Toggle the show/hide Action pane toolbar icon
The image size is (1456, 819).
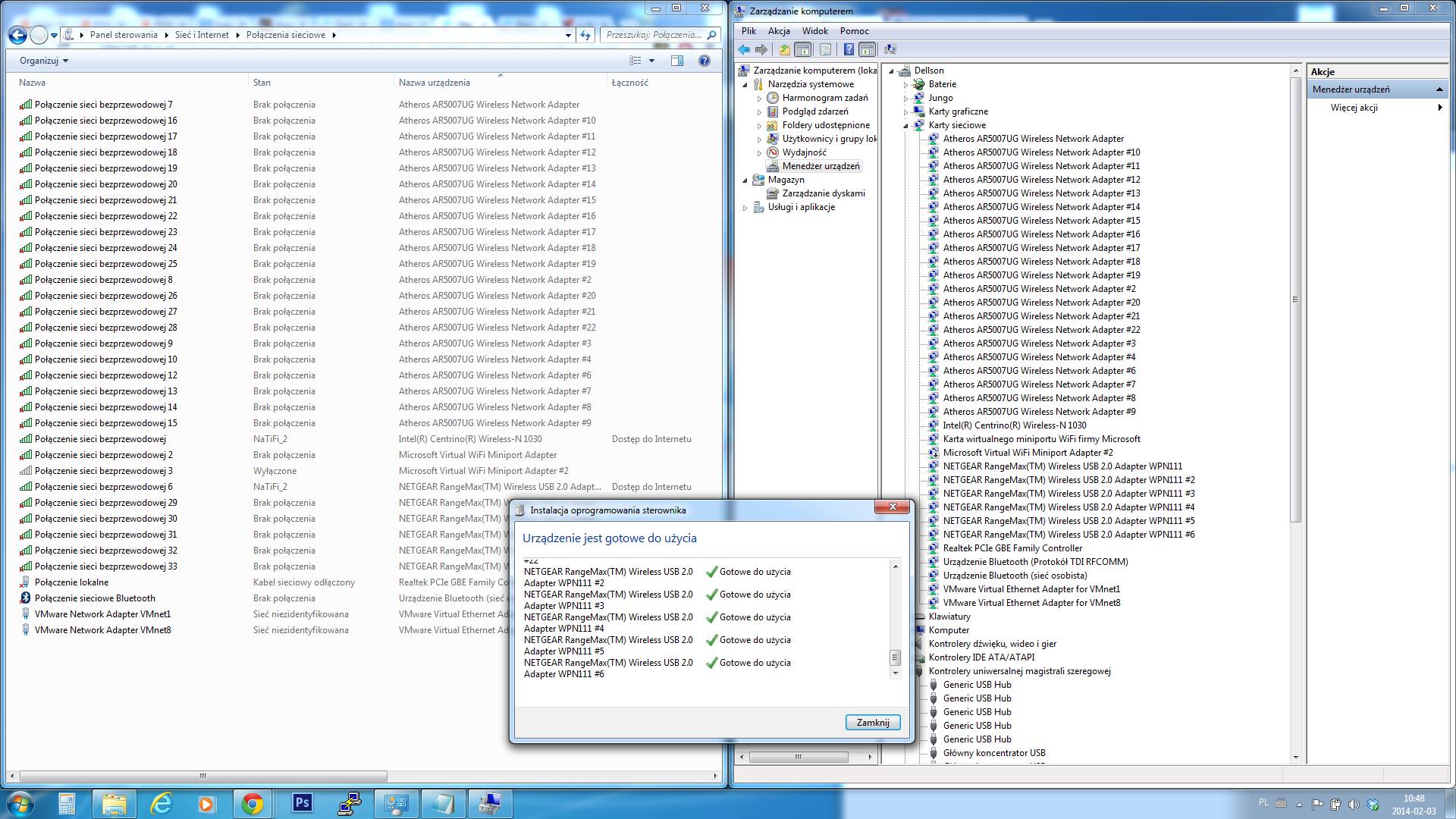pos(868,49)
